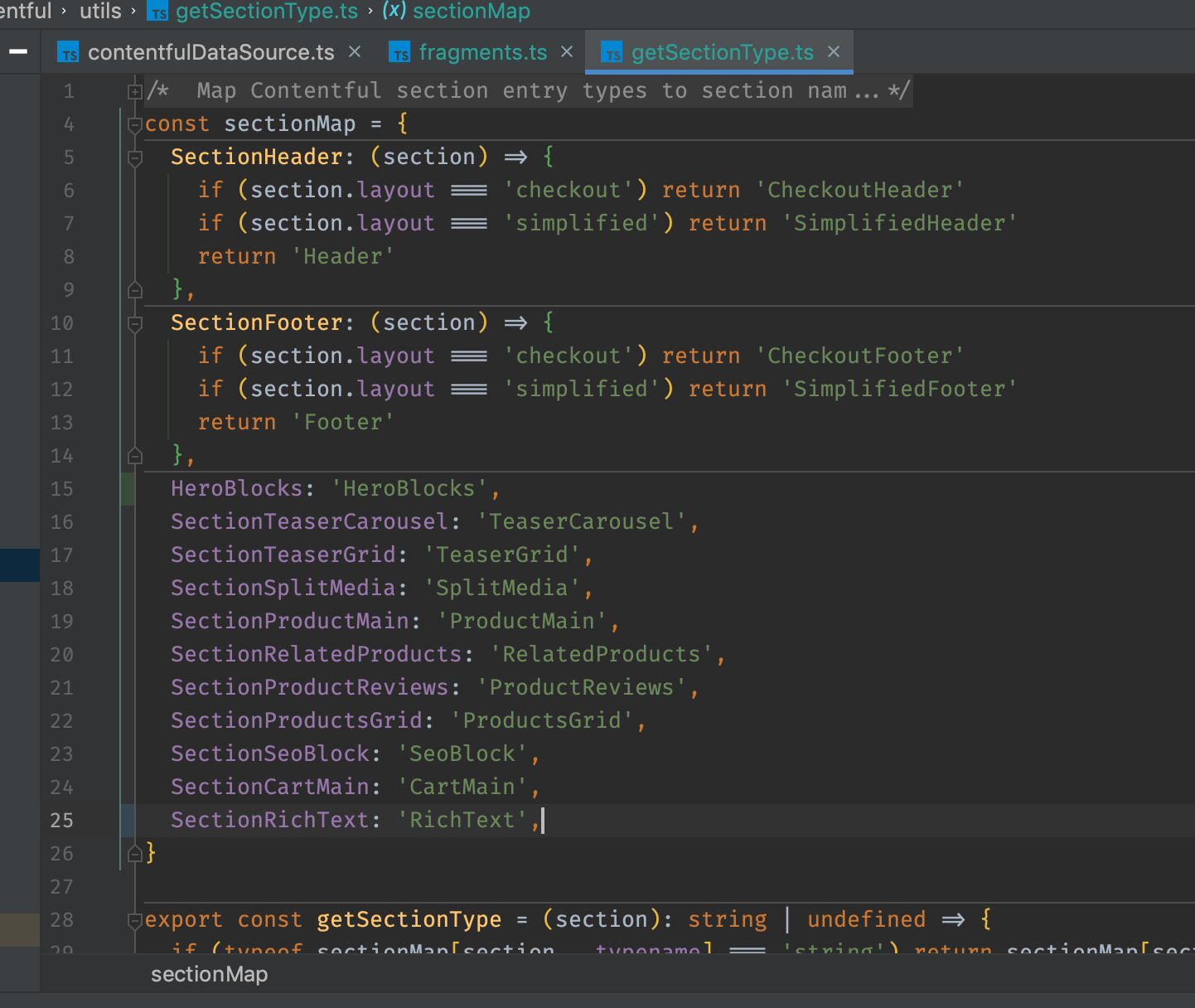Click 'RelatedProducts' string value
Viewport: 1195px width, 1008px height.
pyautogui.click(x=602, y=654)
